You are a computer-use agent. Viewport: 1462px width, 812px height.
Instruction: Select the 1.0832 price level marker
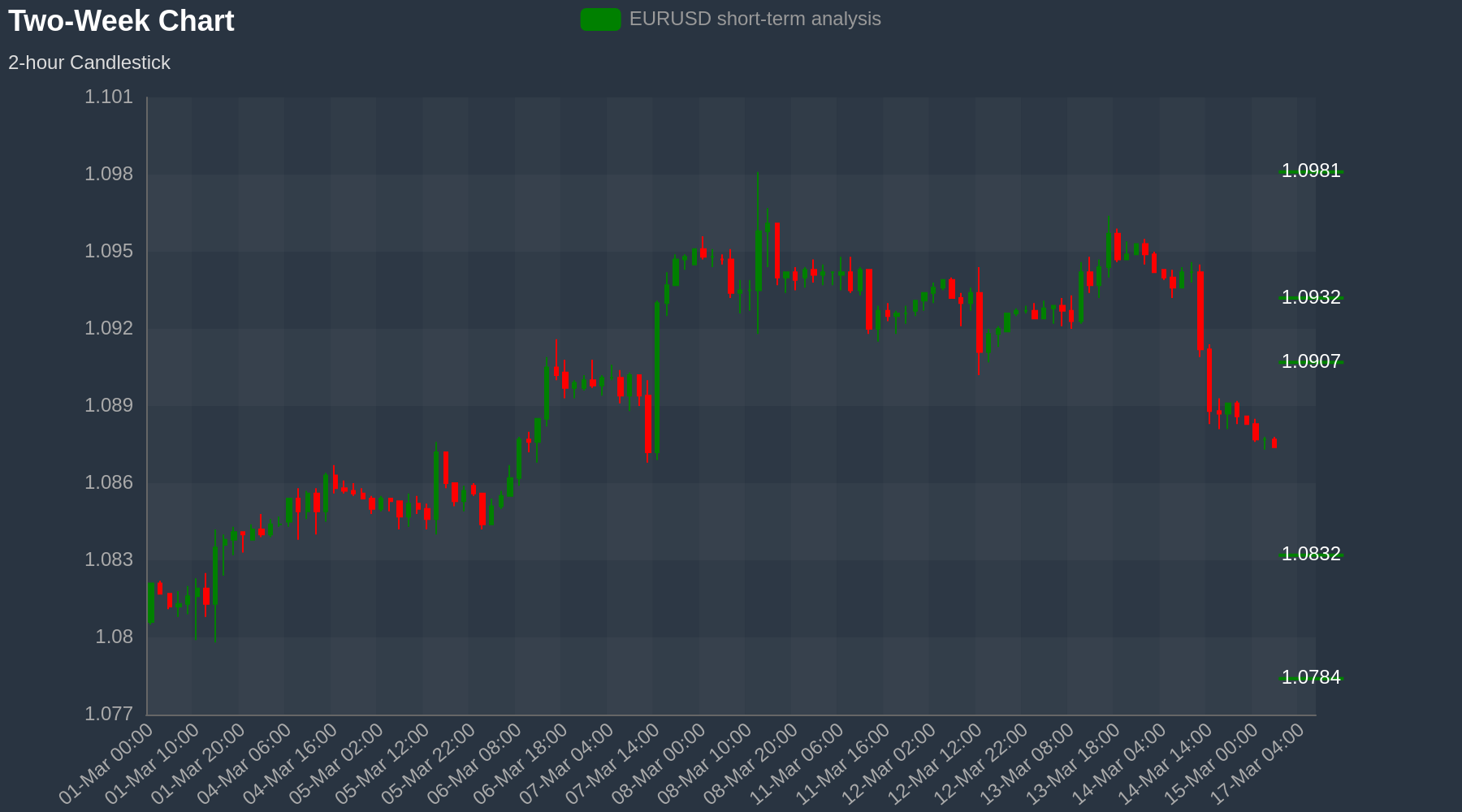pyautogui.click(x=1311, y=555)
